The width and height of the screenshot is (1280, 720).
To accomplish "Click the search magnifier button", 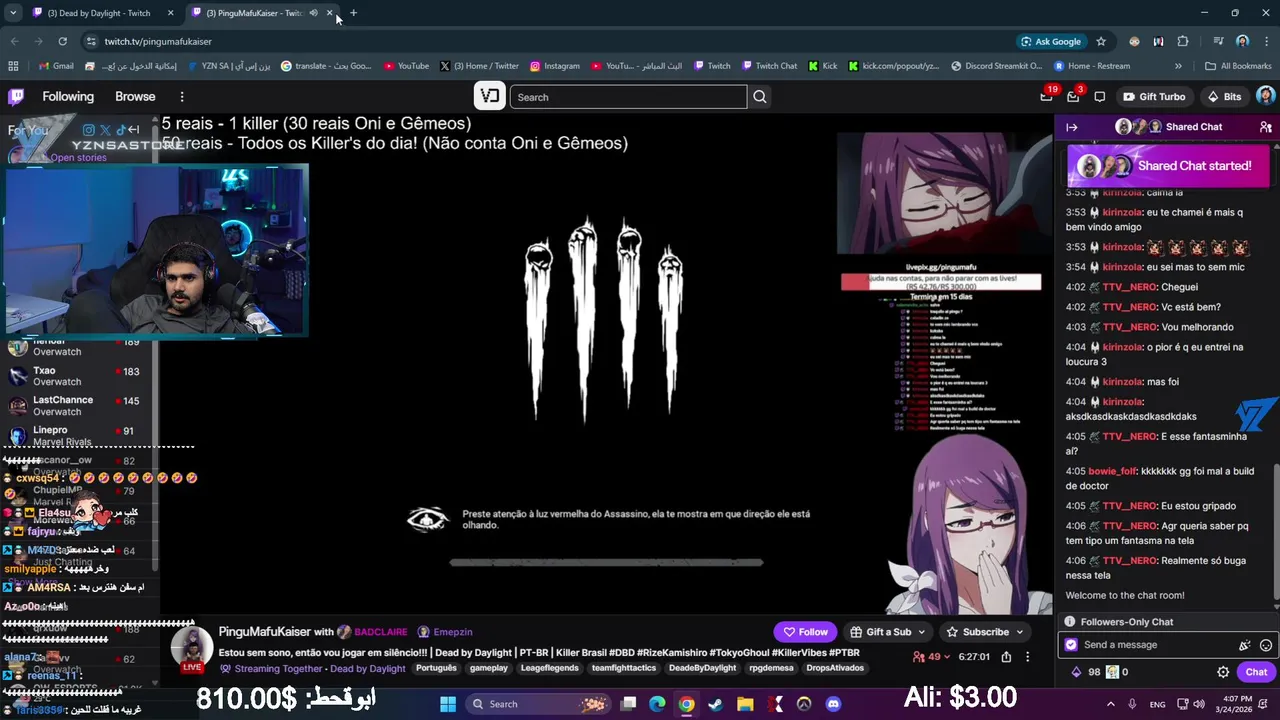I will pyautogui.click(x=760, y=97).
